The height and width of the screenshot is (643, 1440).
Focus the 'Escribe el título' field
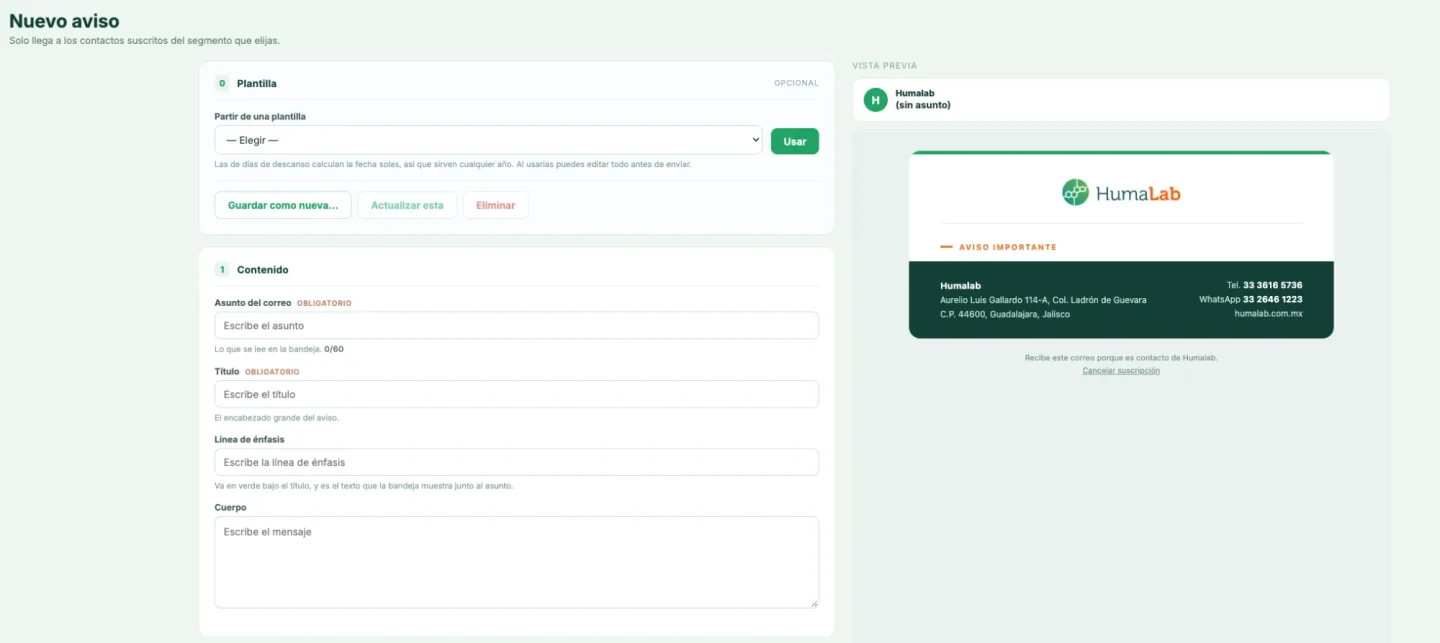(x=516, y=394)
